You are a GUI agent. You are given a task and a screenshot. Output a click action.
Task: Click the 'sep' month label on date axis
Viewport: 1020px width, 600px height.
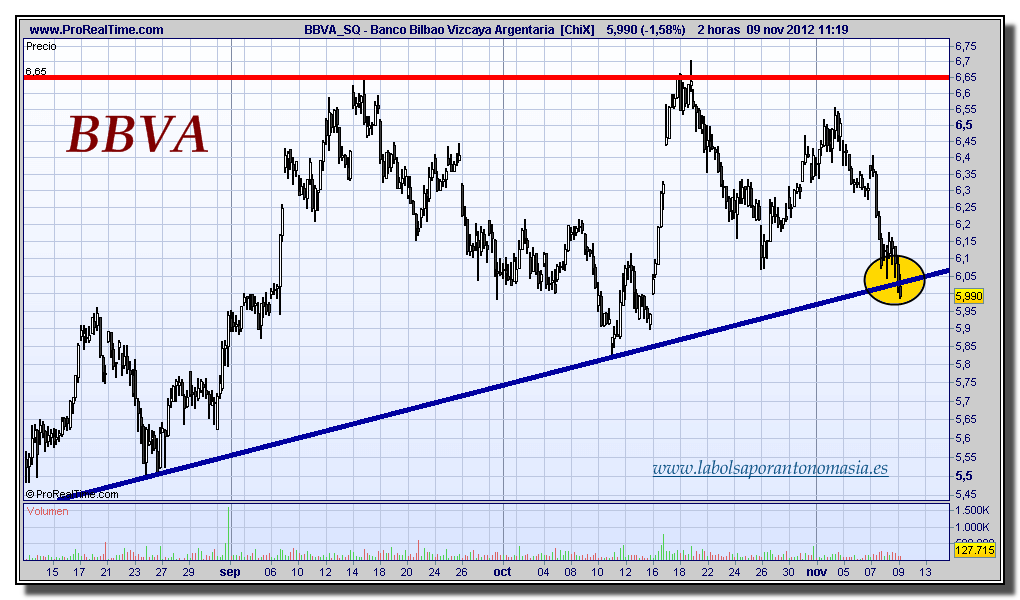point(230,572)
